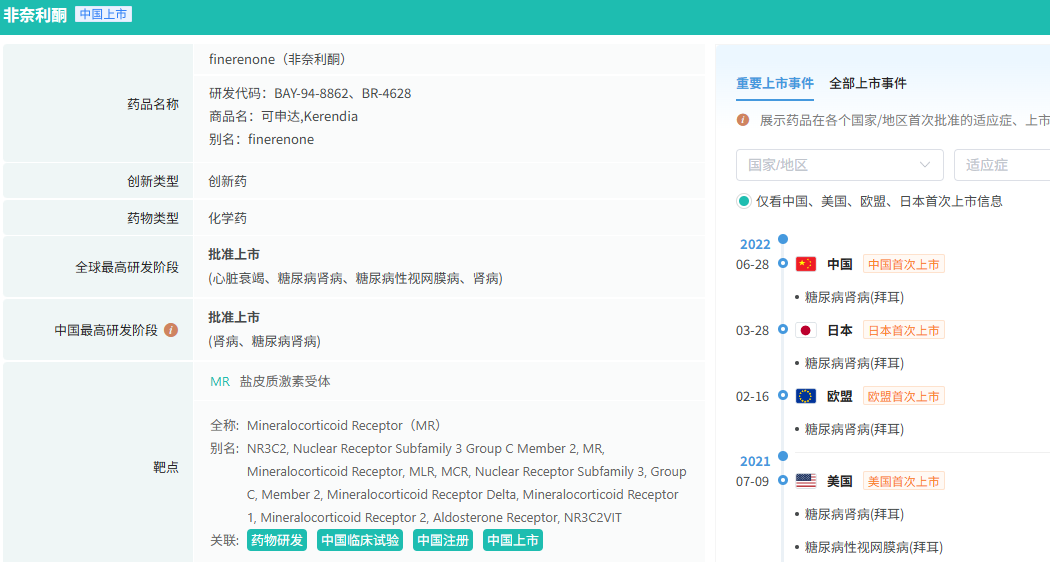The image size is (1050, 562).
Task: Click the info icon before 展示药品 description
Action: (743, 120)
